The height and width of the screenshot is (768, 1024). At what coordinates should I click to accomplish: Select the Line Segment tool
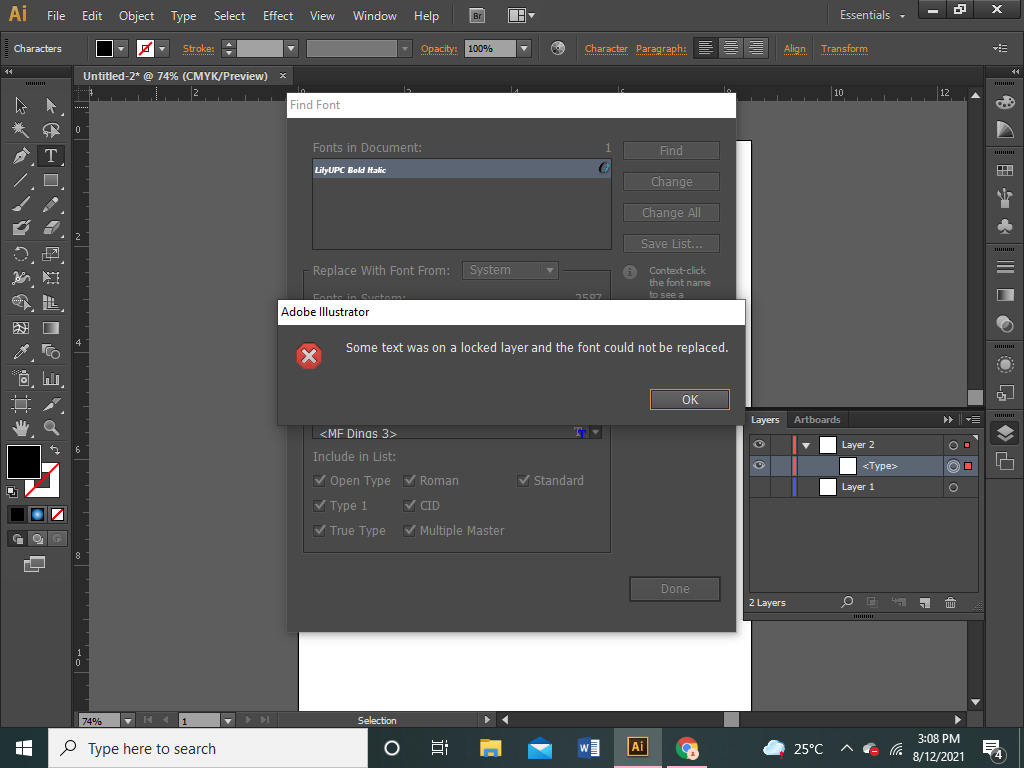pos(21,180)
